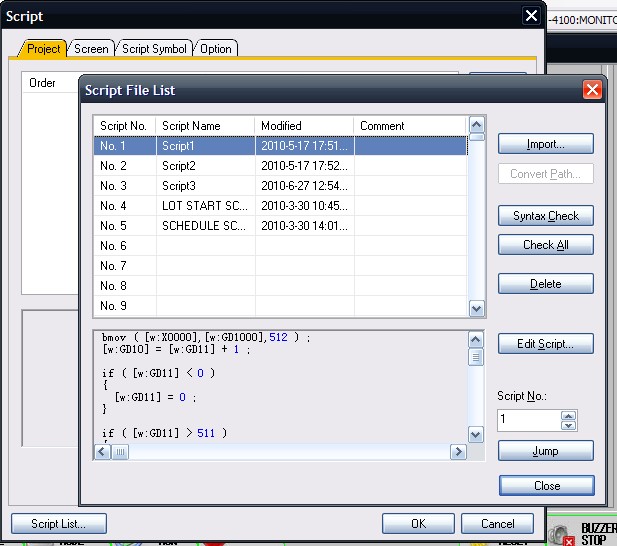The width and height of the screenshot is (617, 546).
Task: Delete the selected script
Action: (x=545, y=283)
